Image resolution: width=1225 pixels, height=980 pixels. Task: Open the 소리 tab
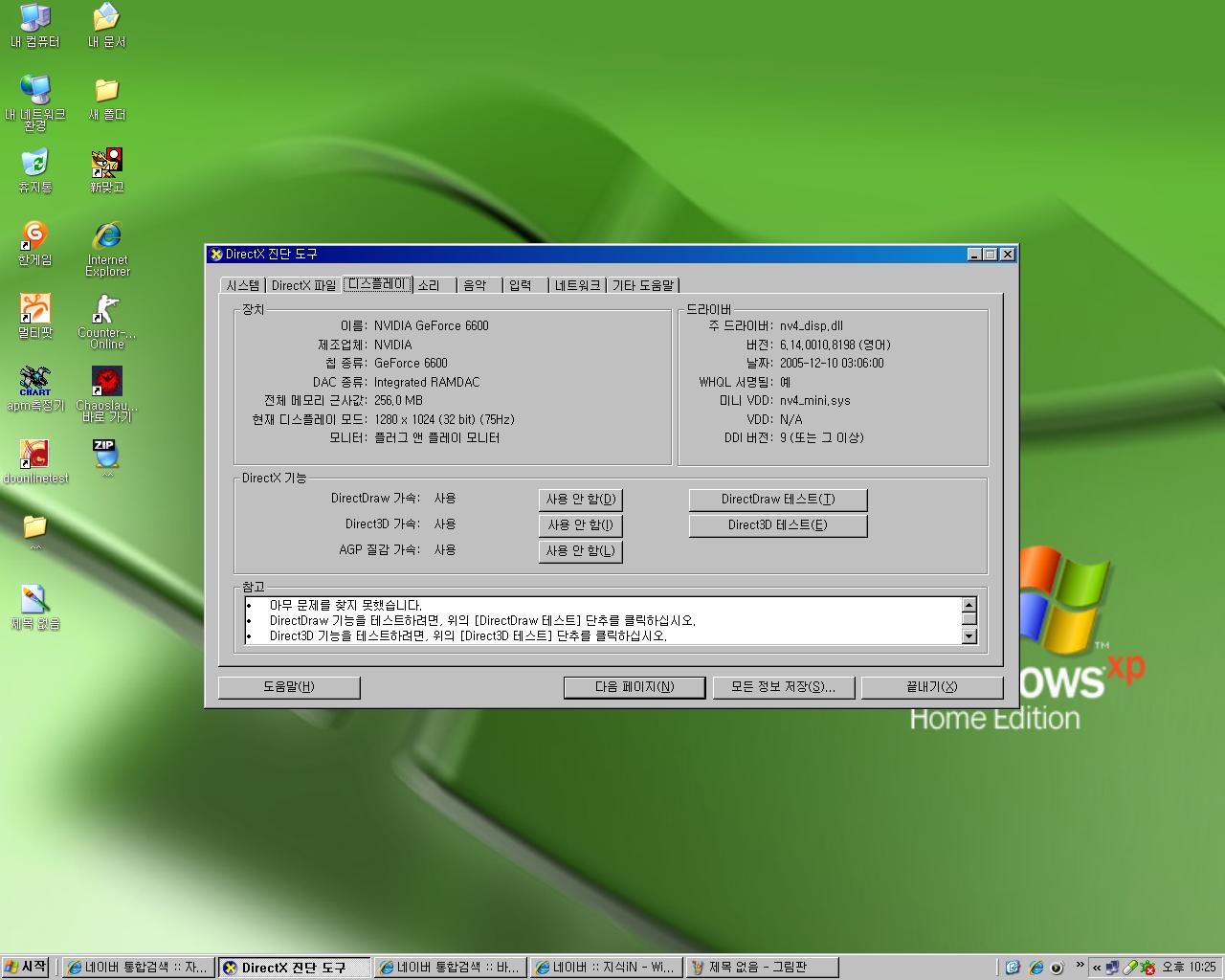pos(435,285)
